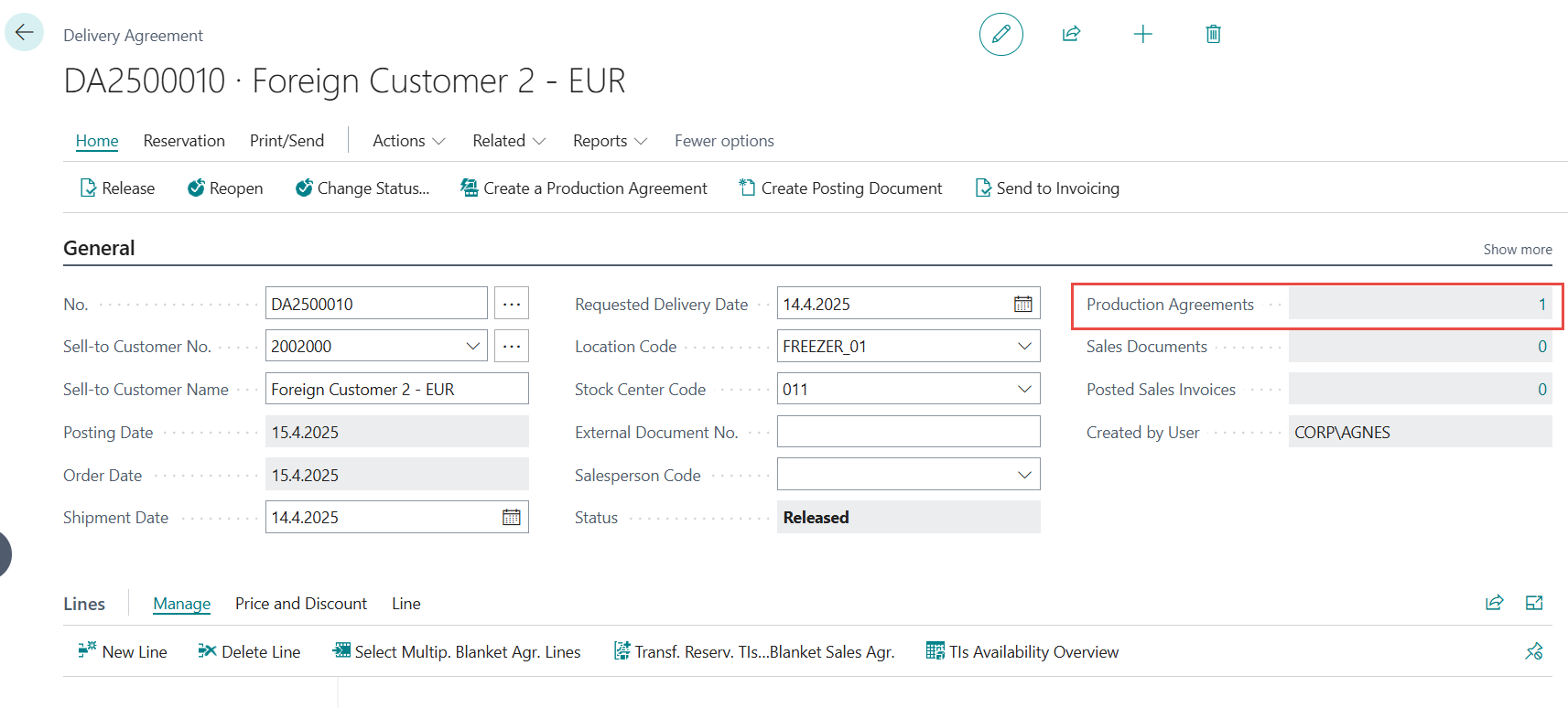Click Send to Invoicing button

(x=1047, y=188)
